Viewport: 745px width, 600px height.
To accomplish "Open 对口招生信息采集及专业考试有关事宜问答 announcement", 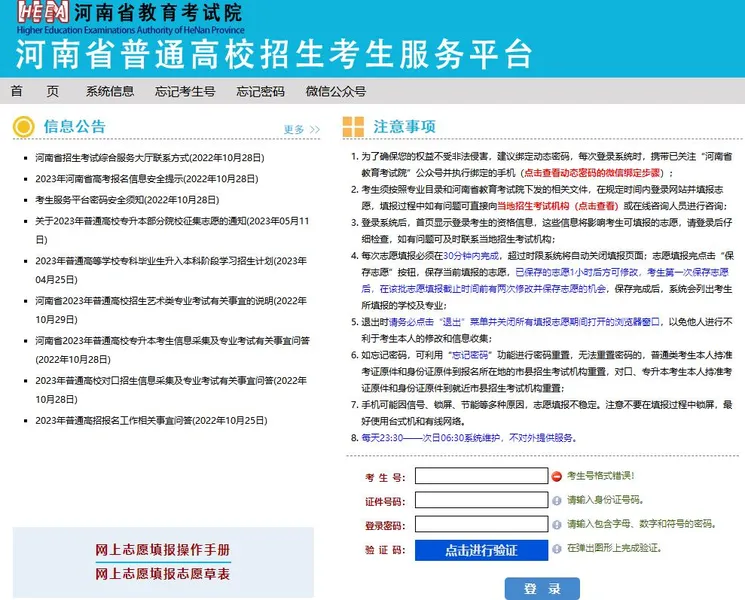I will tap(171, 390).
